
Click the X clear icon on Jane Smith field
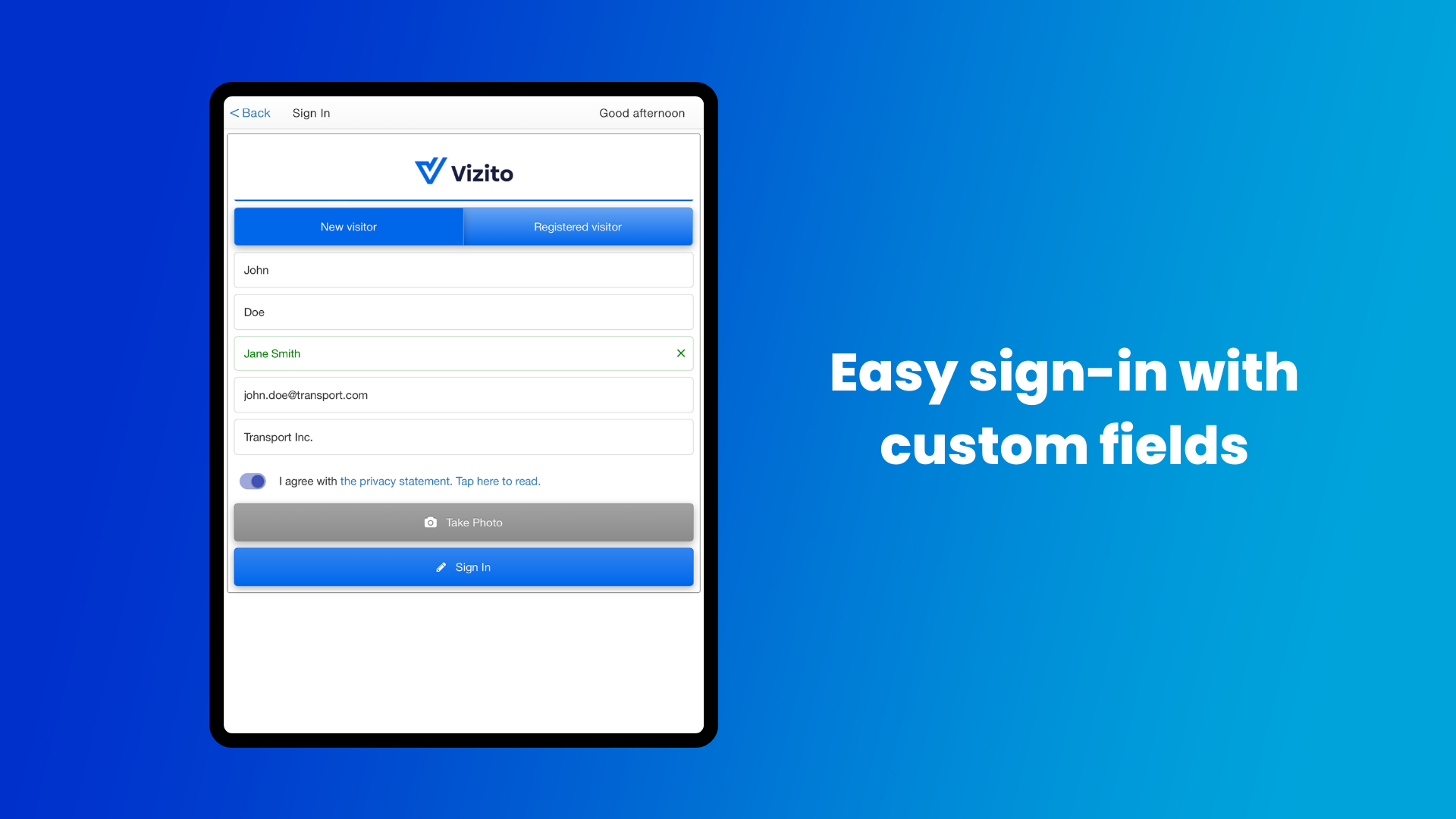(x=681, y=353)
